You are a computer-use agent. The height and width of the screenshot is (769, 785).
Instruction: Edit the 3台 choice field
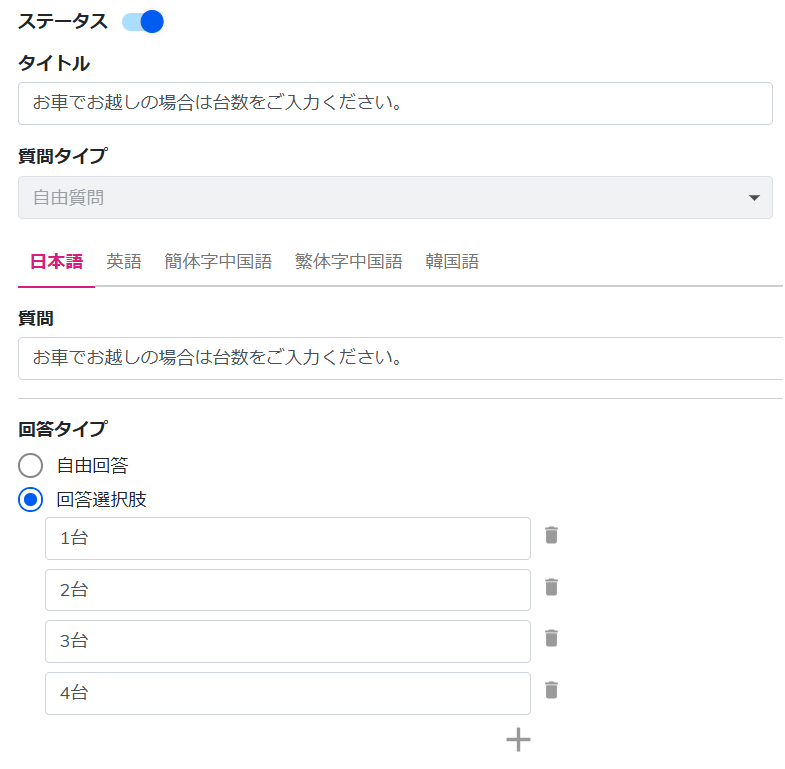(288, 641)
